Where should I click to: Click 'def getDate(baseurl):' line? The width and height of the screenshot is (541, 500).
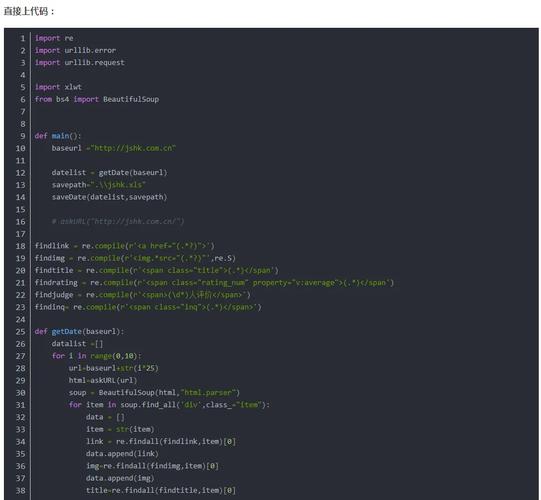point(79,332)
